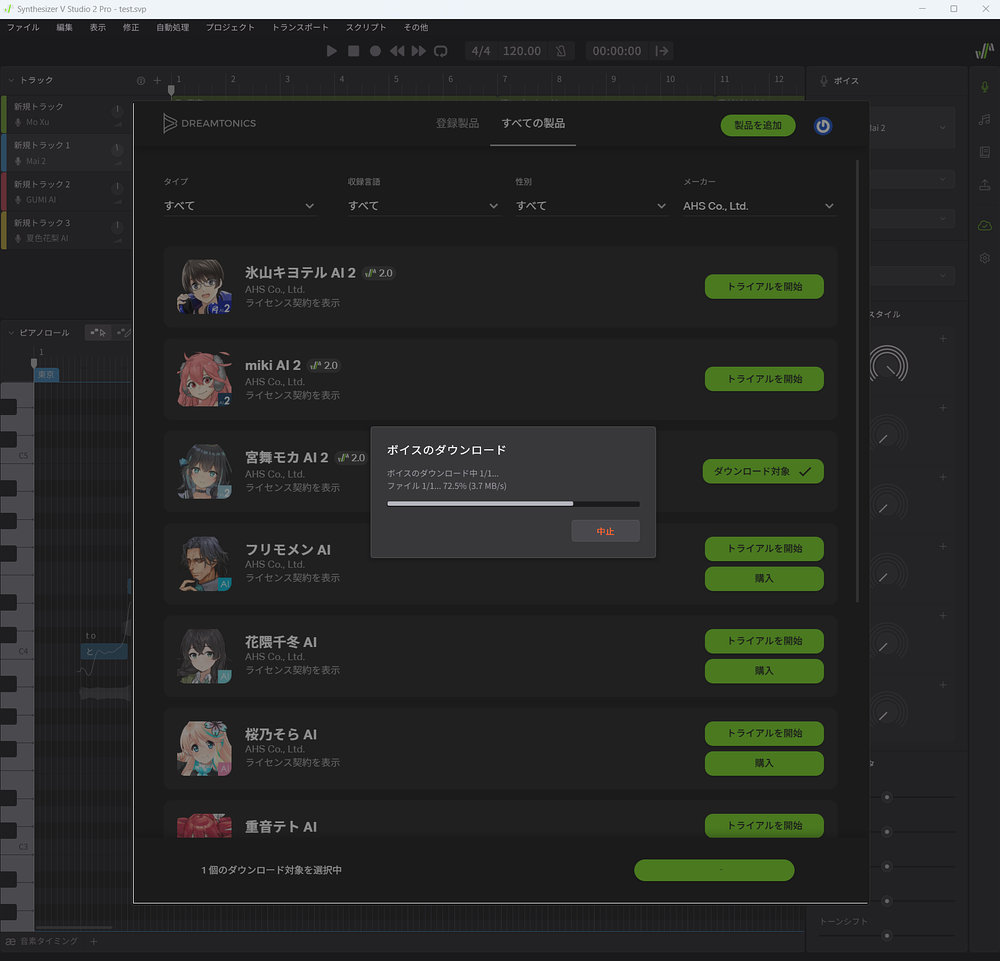Viewport: 1000px width, 961px height.
Task: Click the 120.00 tempo field
Action: click(522, 51)
